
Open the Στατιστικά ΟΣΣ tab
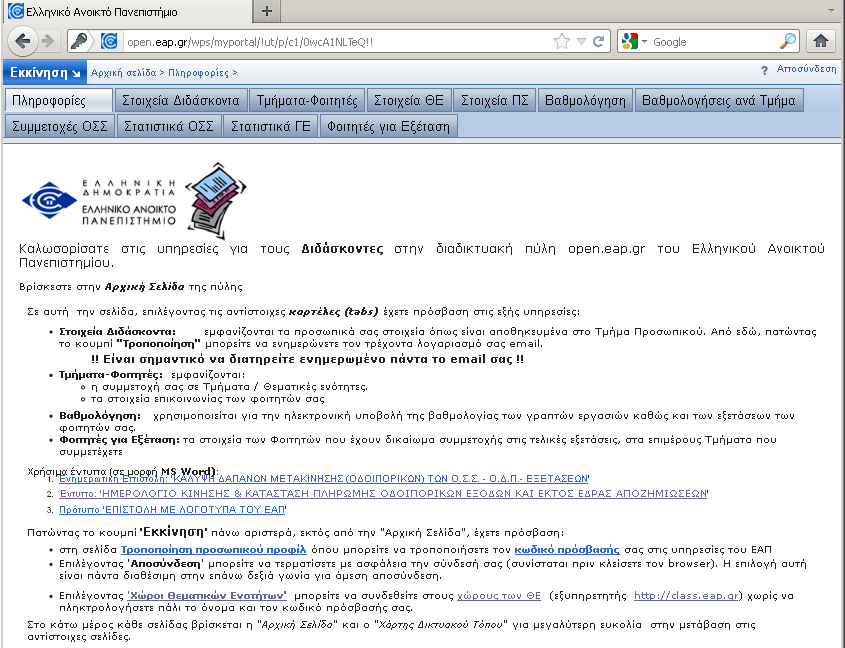169,126
